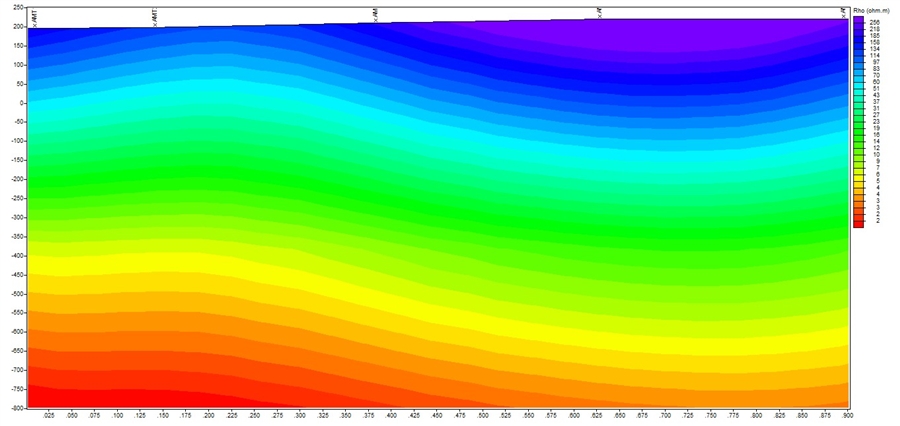Click the 218 value in the resistivity legend
The height and width of the screenshot is (426, 900).
[x=875, y=29]
